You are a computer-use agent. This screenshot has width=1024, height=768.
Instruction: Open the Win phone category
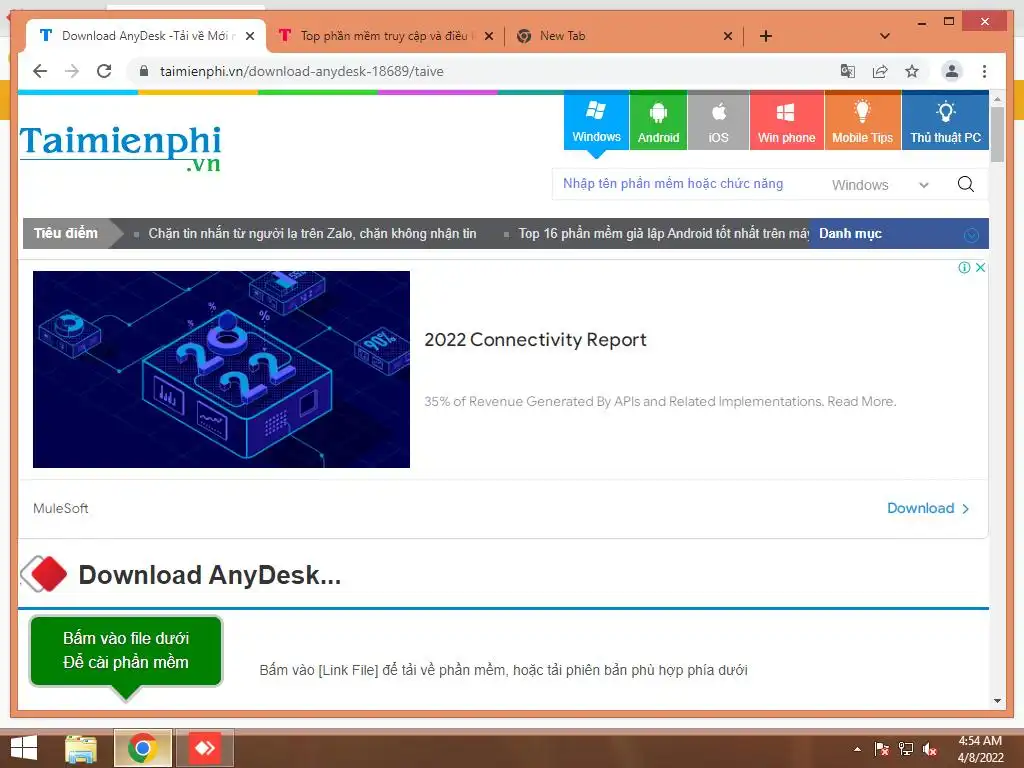[787, 121]
